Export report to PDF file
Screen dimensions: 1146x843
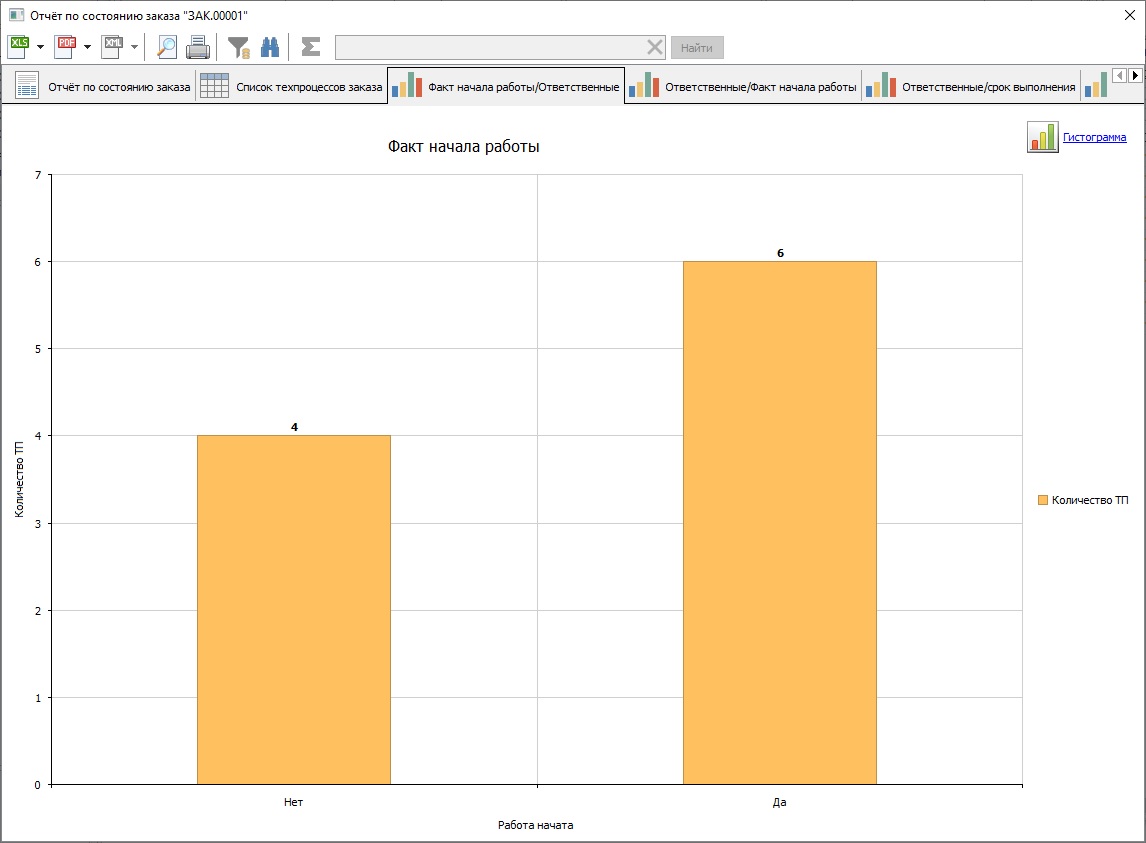pyautogui.click(x=65, y=46)
